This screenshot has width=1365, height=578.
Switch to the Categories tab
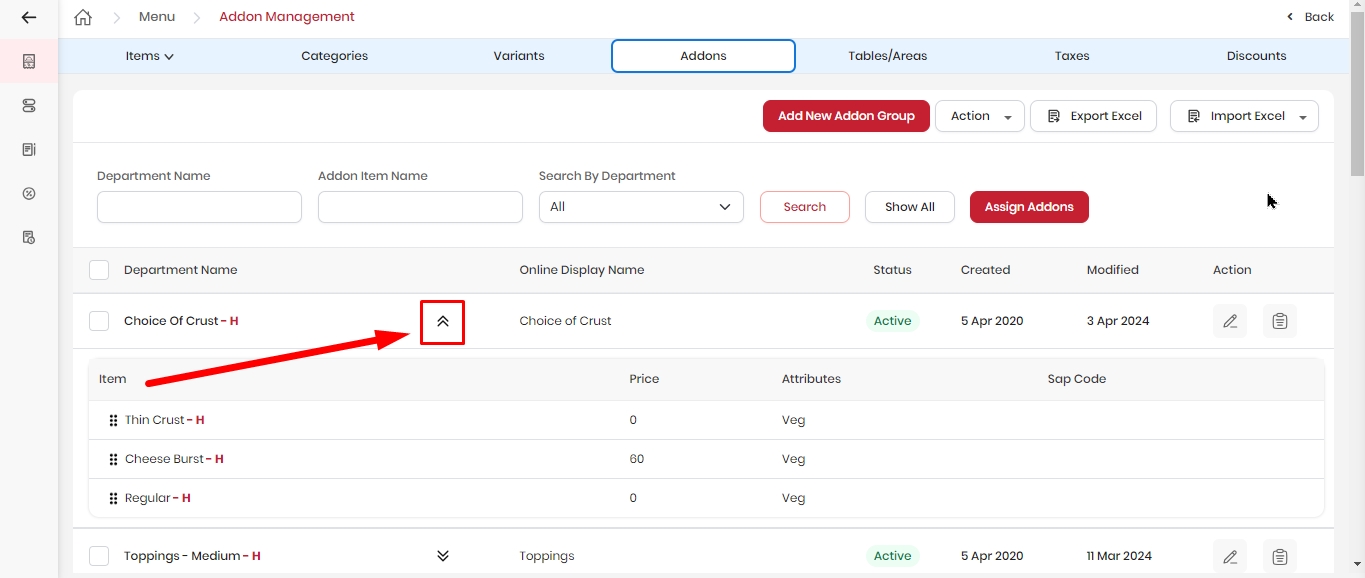coord(335,56)
